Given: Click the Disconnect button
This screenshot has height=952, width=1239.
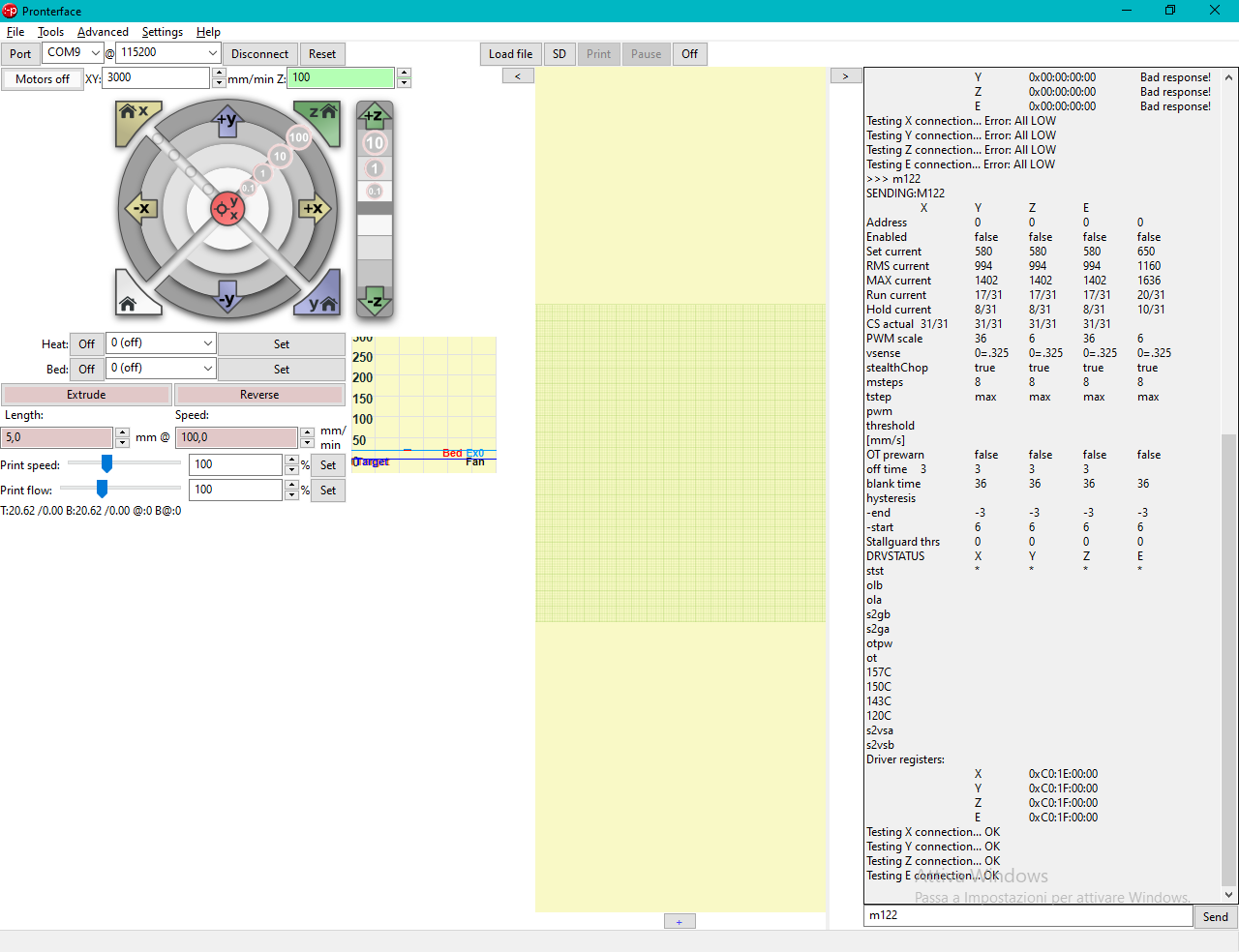Looking at the screenshot, I should pyautogui.click(x=259, y=54).
